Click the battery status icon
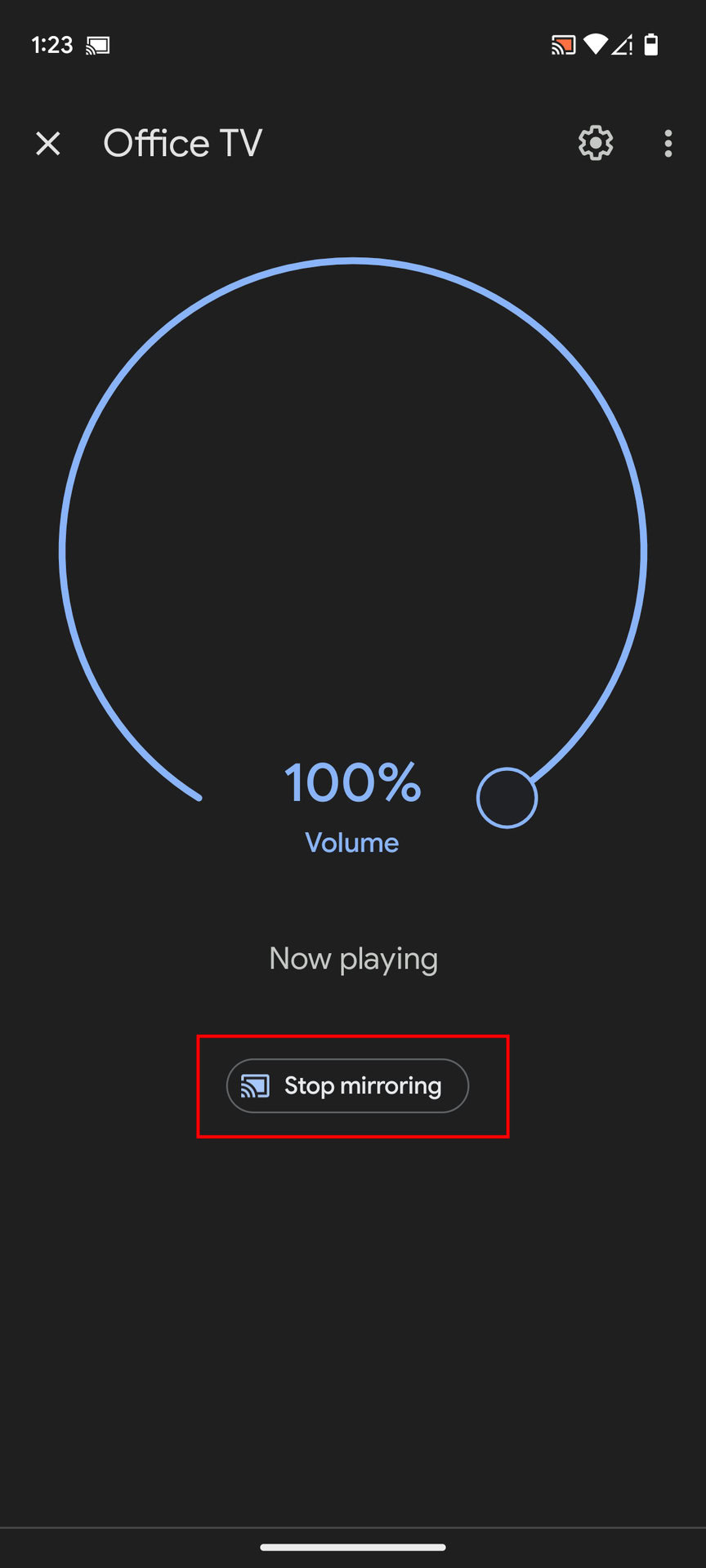 tap(651, 45)
